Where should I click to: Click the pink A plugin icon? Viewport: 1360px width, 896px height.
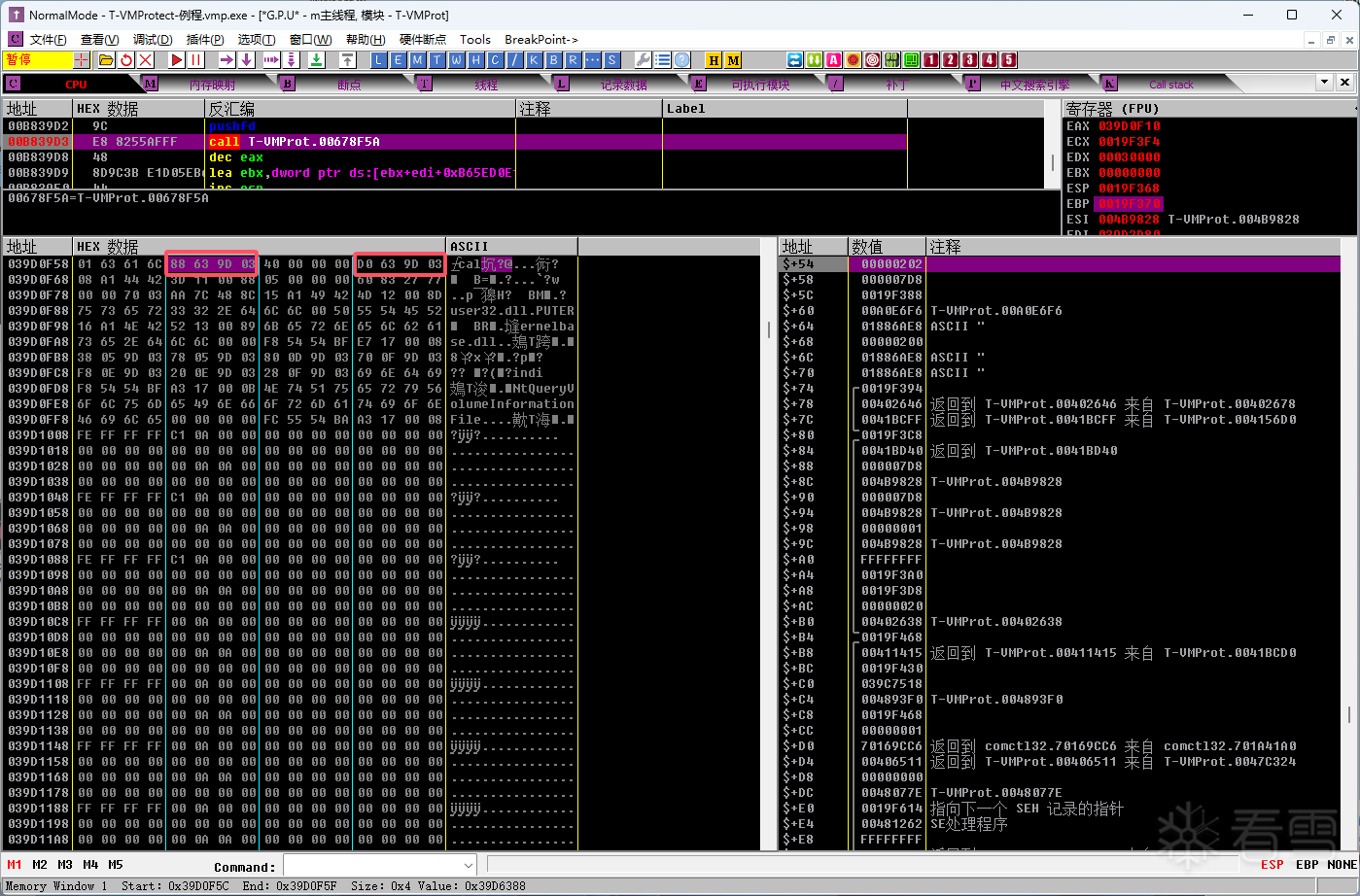click(x=833, y=60)
